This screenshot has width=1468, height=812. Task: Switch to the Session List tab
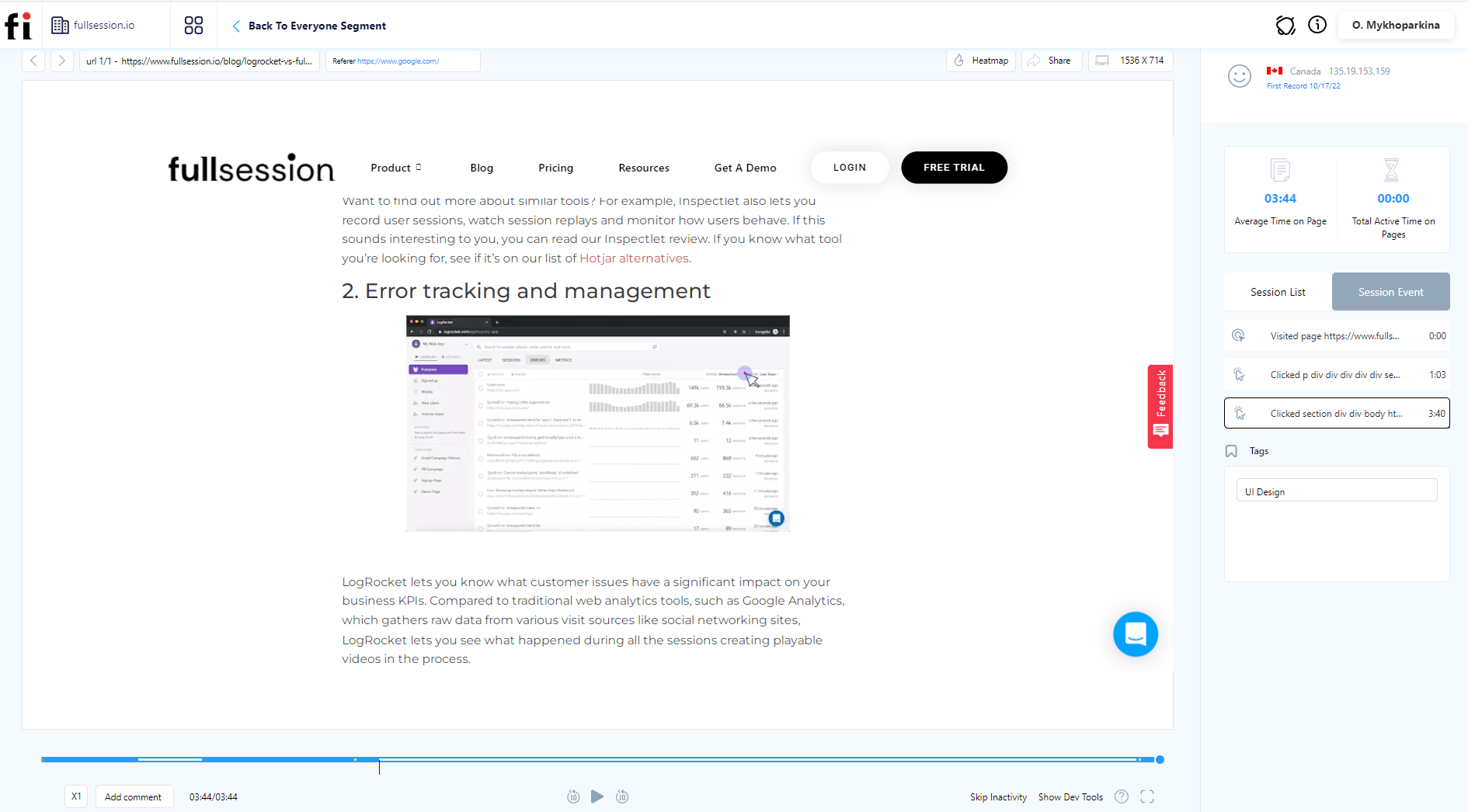[x=1278, y=292]
